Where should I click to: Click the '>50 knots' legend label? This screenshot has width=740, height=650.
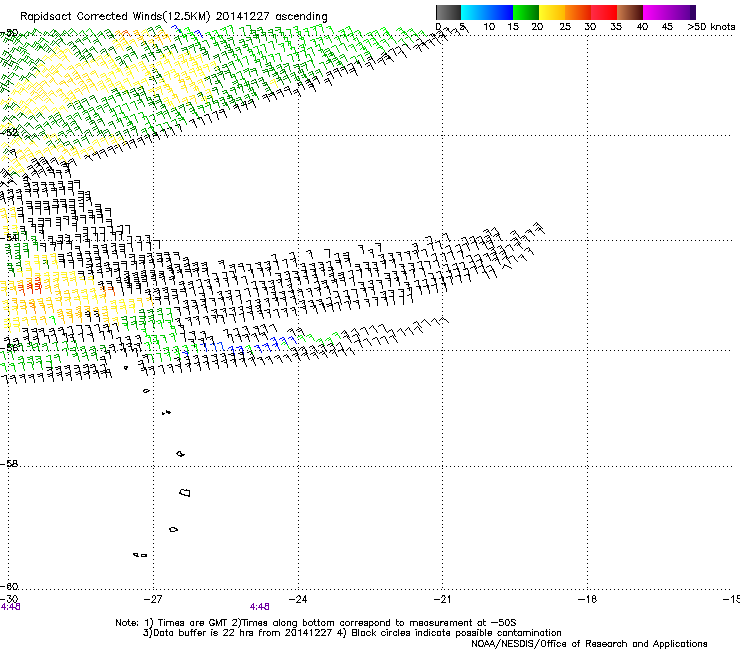[x=711, y=27]
